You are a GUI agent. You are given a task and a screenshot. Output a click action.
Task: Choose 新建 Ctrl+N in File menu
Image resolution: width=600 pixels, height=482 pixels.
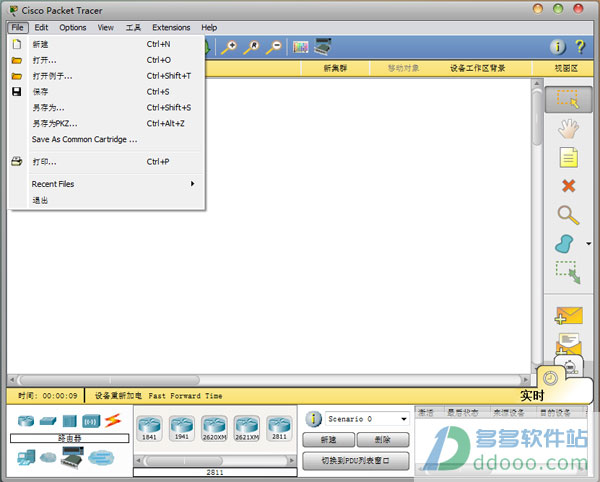pos(106,44)
